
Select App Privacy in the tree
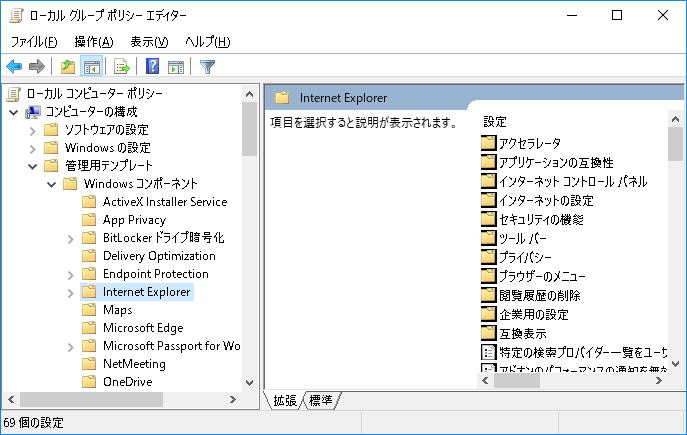point(134,219)
